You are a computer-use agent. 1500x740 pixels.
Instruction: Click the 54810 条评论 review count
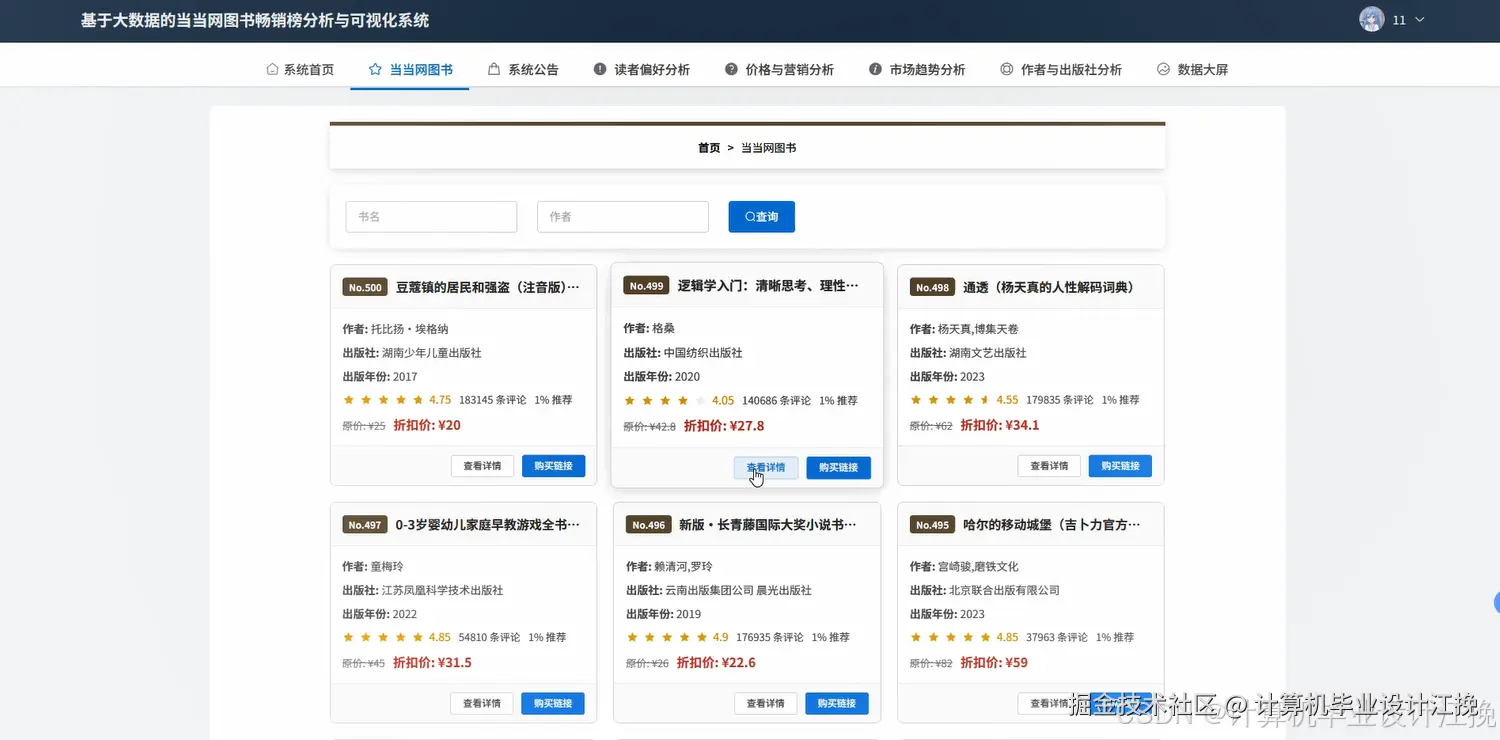pos(489,638)
